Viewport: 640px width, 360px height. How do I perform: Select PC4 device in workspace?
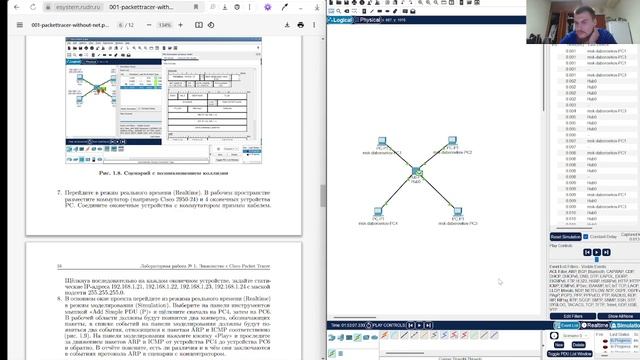(x=378, y=212)
